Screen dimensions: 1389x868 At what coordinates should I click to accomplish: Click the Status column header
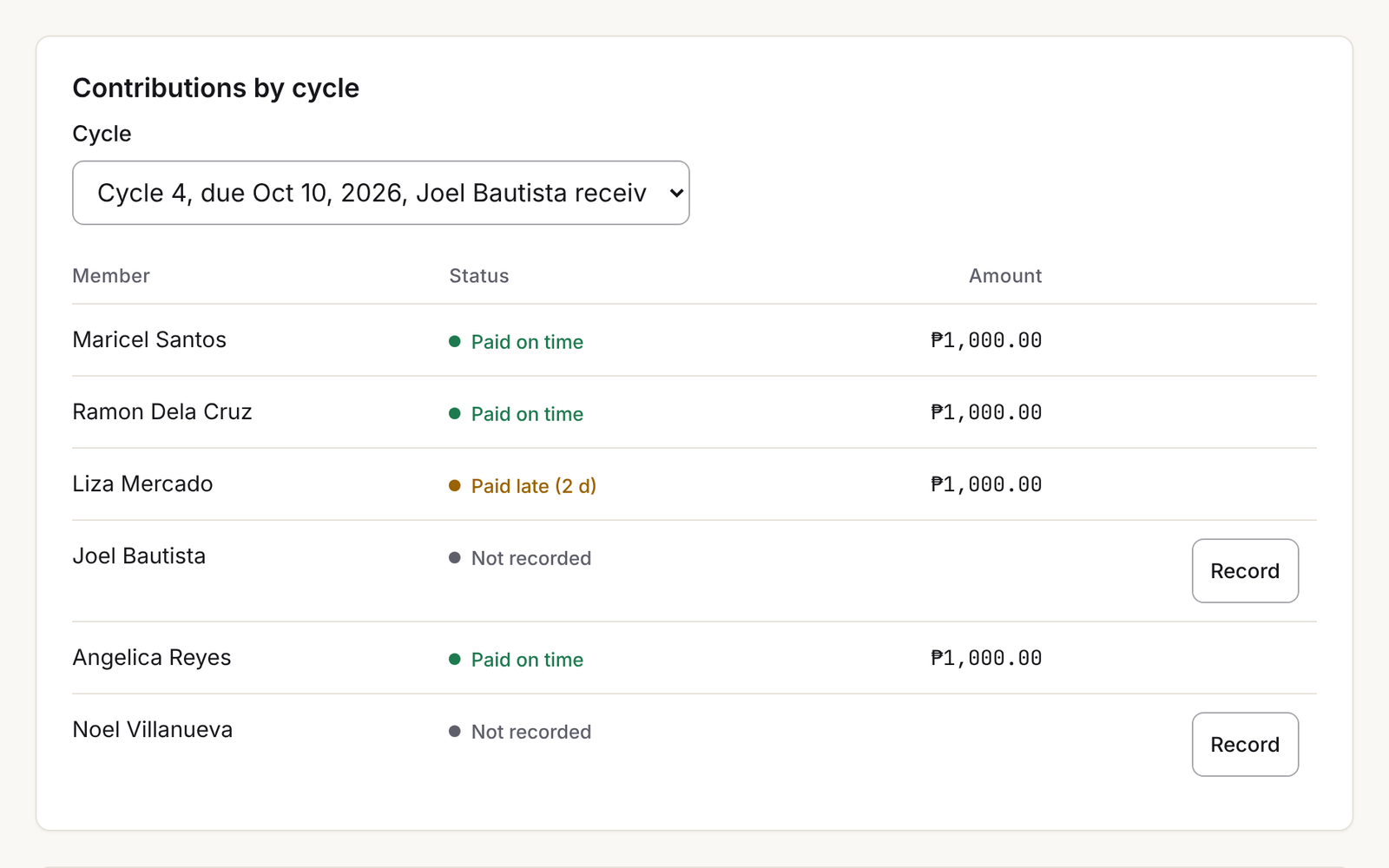pos(479,276)
